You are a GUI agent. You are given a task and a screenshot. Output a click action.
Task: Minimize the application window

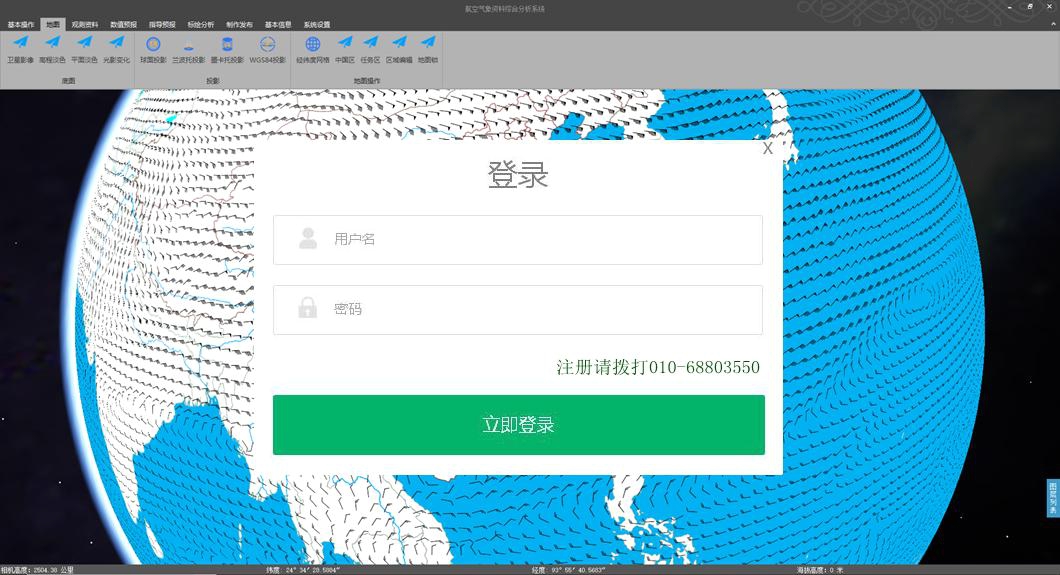(x=1010, y=7)
